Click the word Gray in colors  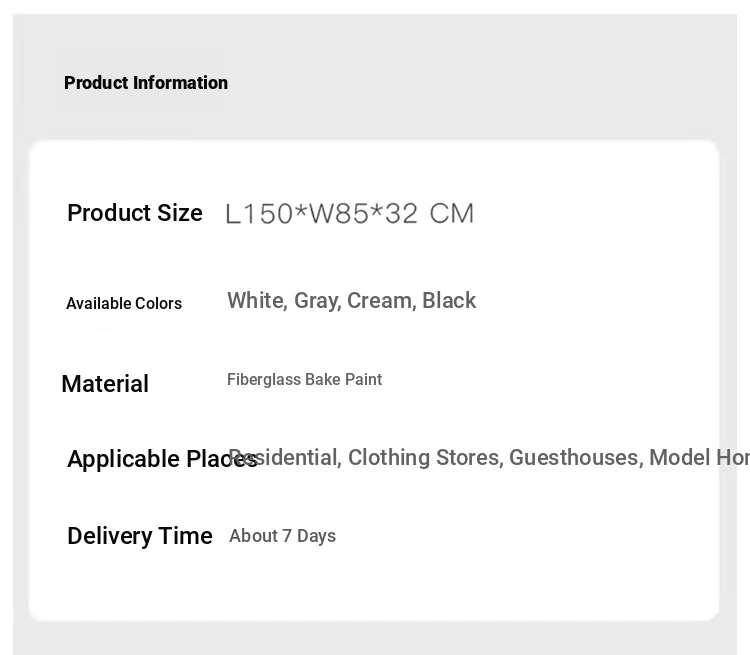coord(317,301)
